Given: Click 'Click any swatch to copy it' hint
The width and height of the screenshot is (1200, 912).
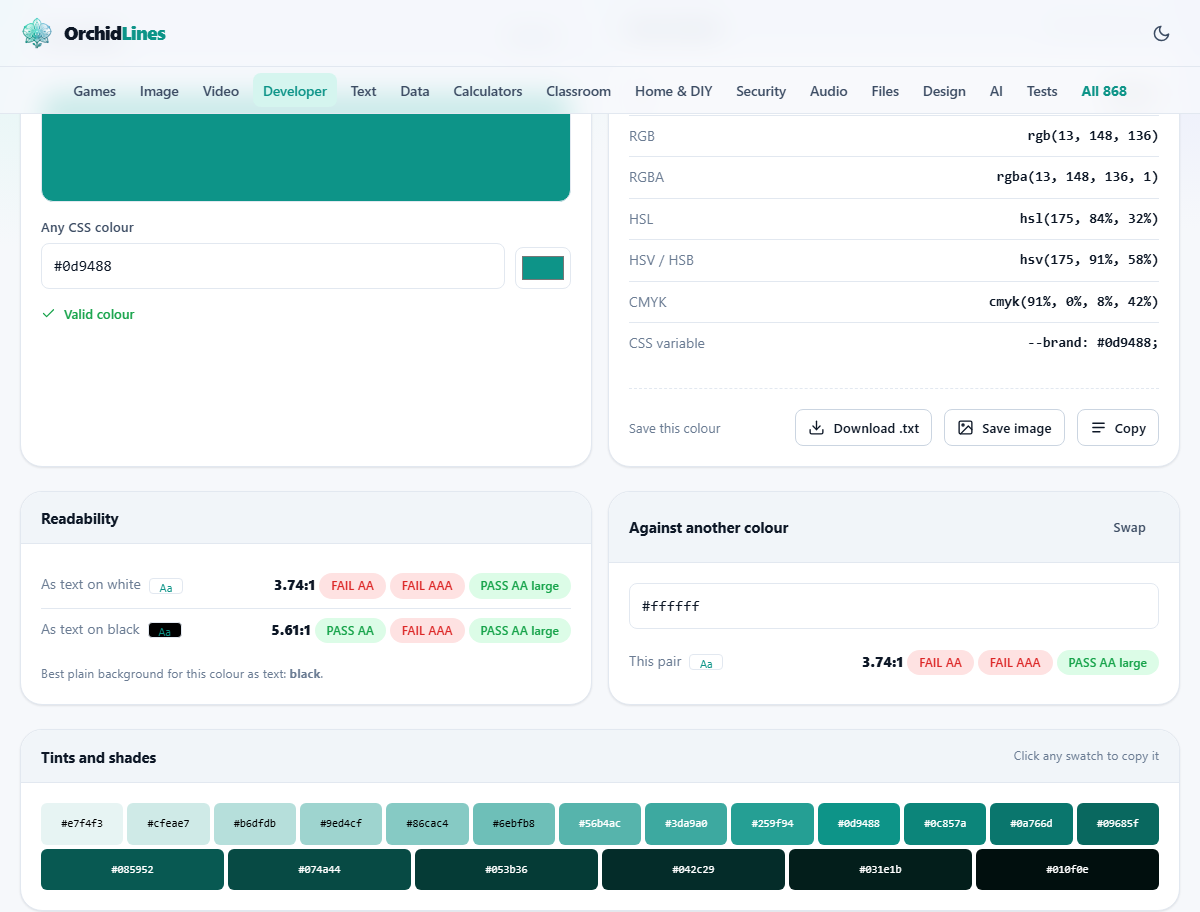Looking at the screenshot, I should click(x=1086, y=756).
